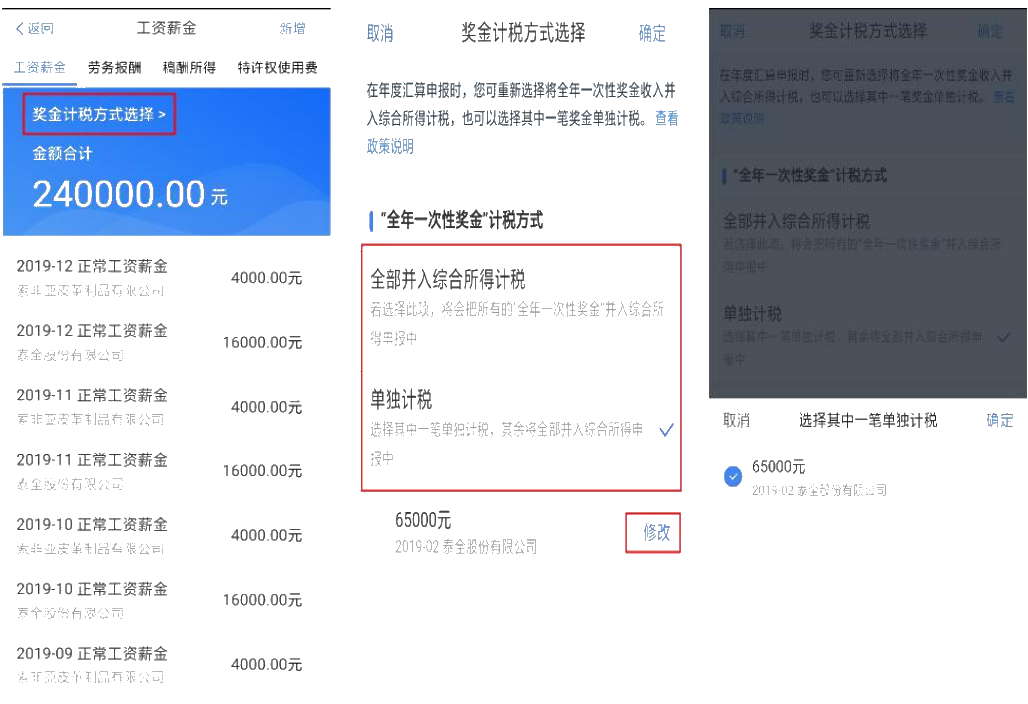1028x704 pixels.
Task: Switch to 劳务报酬 tab
Action: (115, 67)
